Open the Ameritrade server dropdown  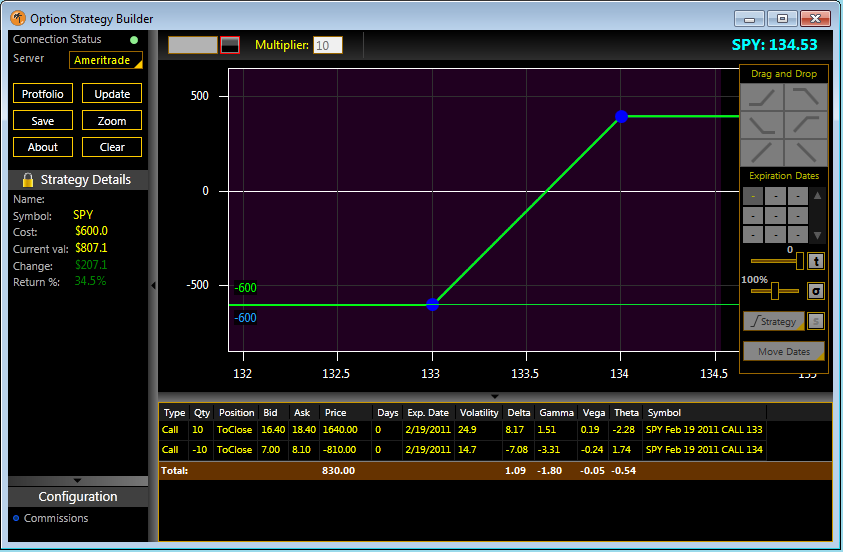[106, 60]
